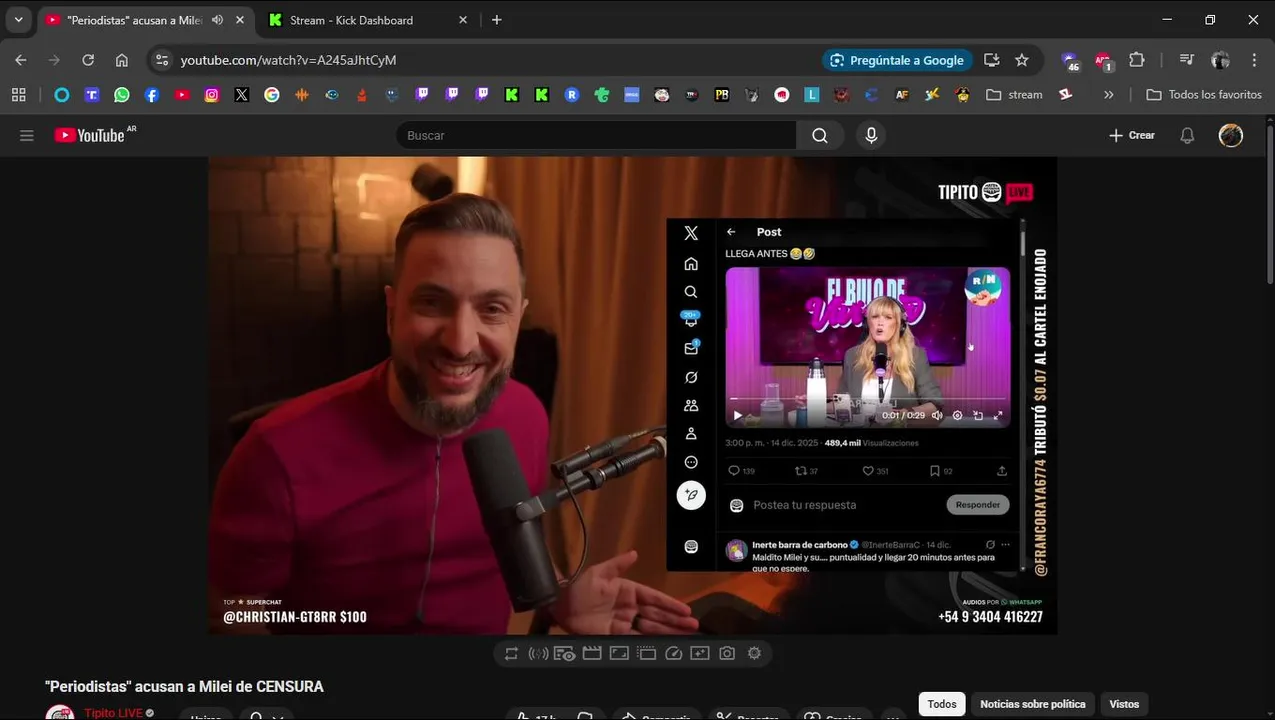Open the X (Twitter) bookmark
This screenshot has height=720, width=1275.
tap(242, 95)
